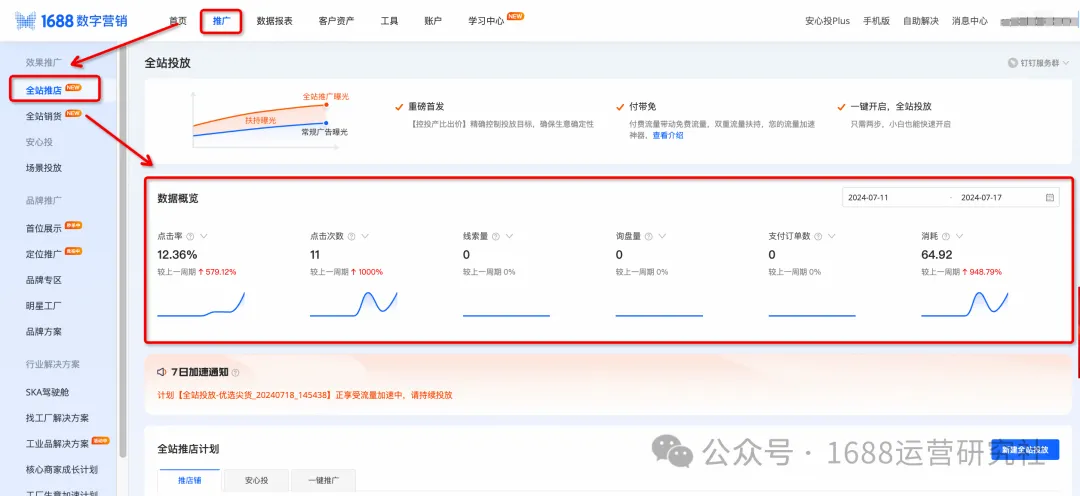Open the 数据报表 top menu
Screen dimensions: 1080x496
(x=274, y=21)
